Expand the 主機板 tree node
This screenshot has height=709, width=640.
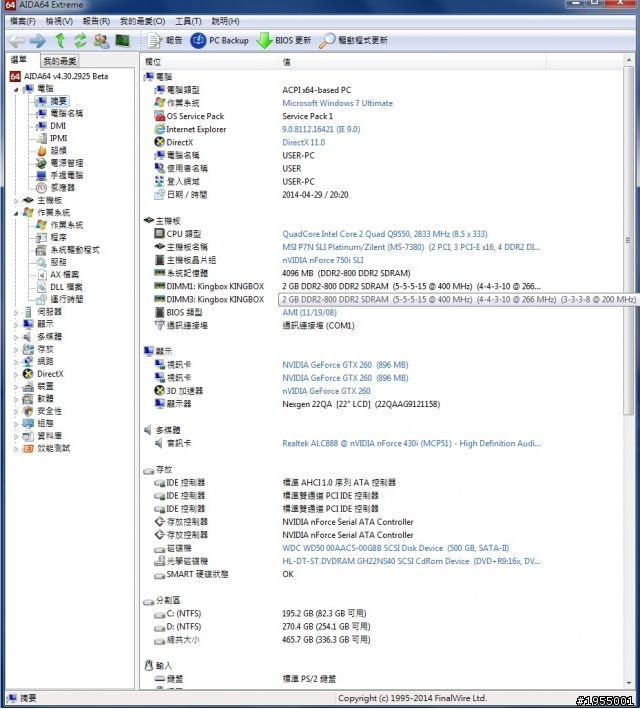pyautogui.click(x=16, y=200)
